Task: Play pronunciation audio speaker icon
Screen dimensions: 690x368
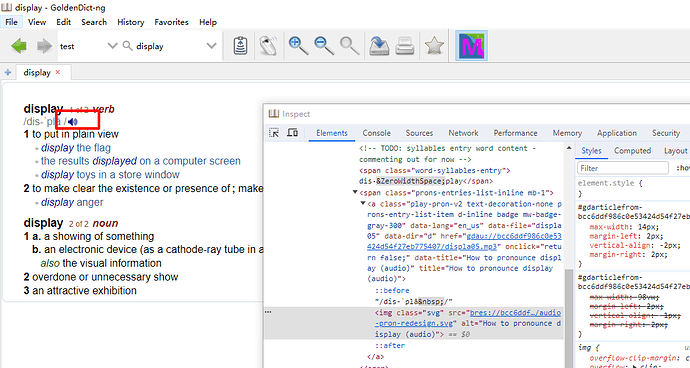Action: pyautogui.click(x=73, y=121)
